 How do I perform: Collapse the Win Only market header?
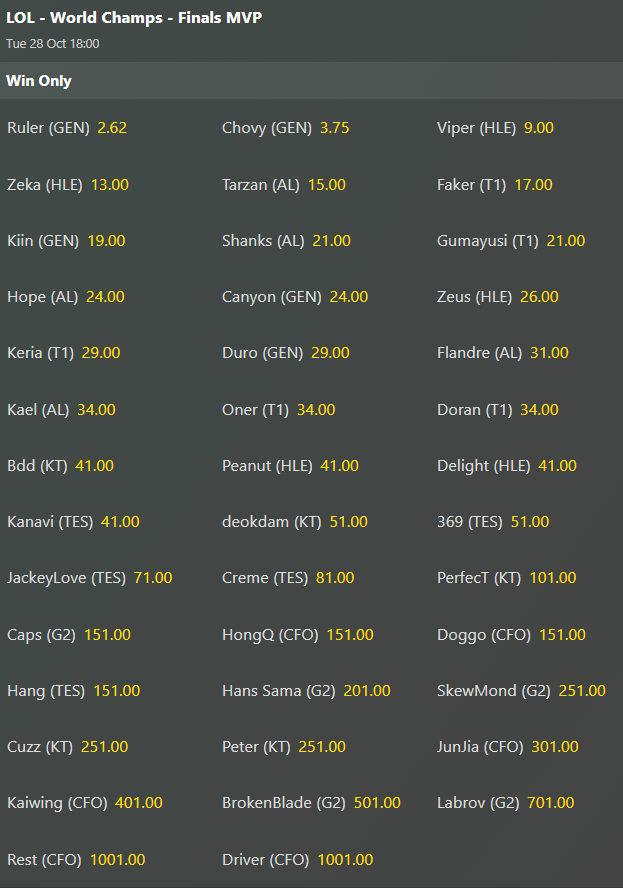pyautogui.click(x=312, y=81)
